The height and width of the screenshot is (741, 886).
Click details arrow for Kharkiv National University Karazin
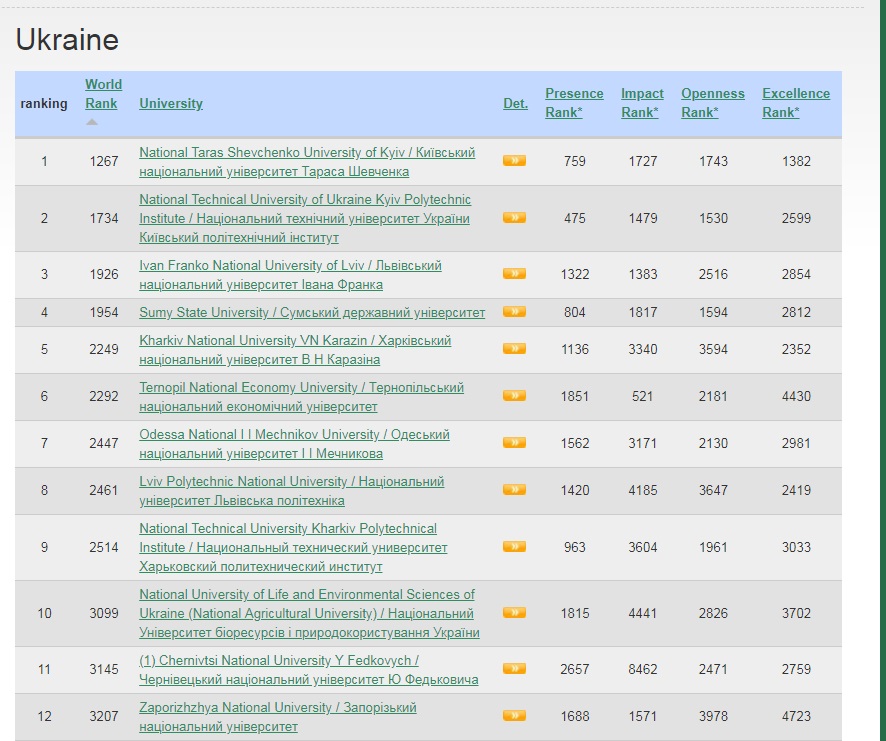514,349
